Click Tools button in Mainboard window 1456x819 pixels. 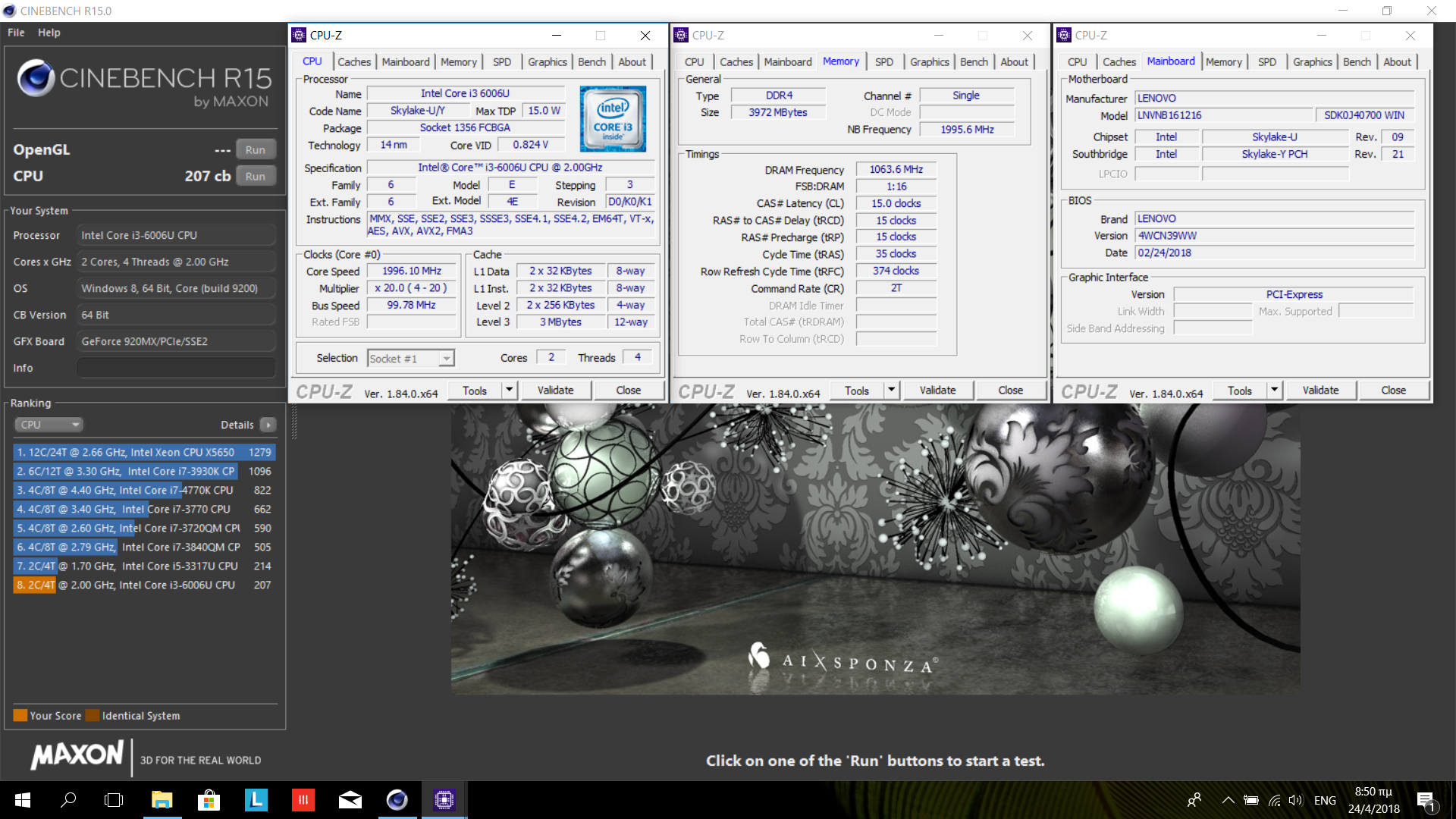[x=1240, y=391]
